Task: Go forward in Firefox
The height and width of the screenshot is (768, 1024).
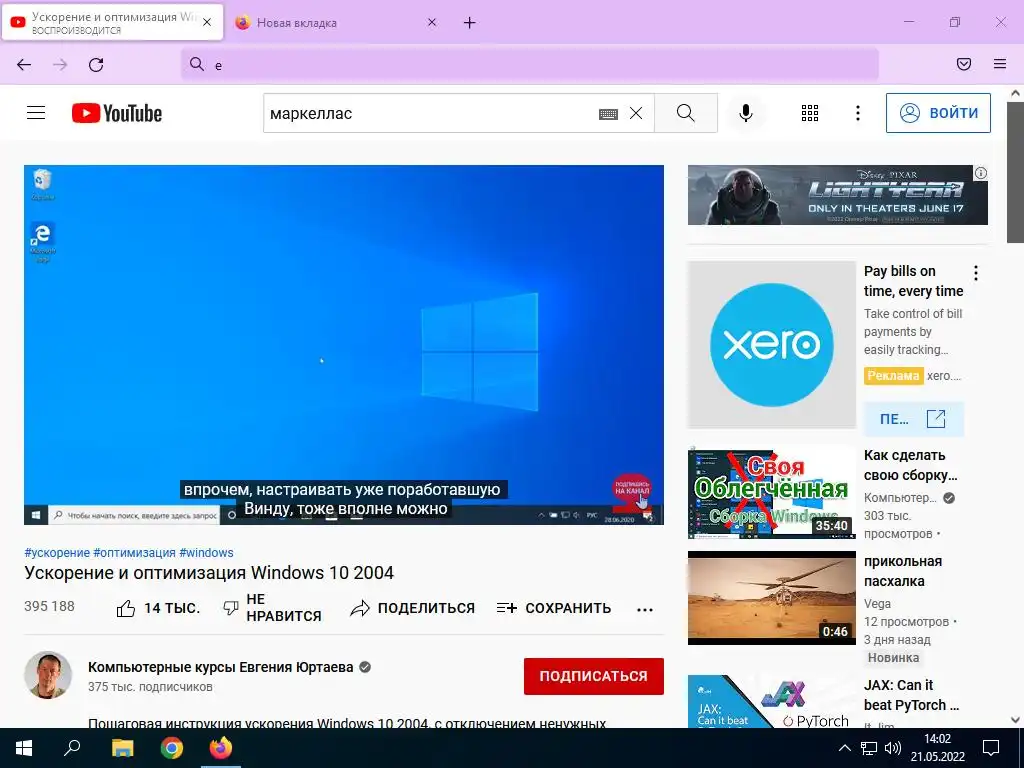Action: pyautogui.click(x=60, y=64)
